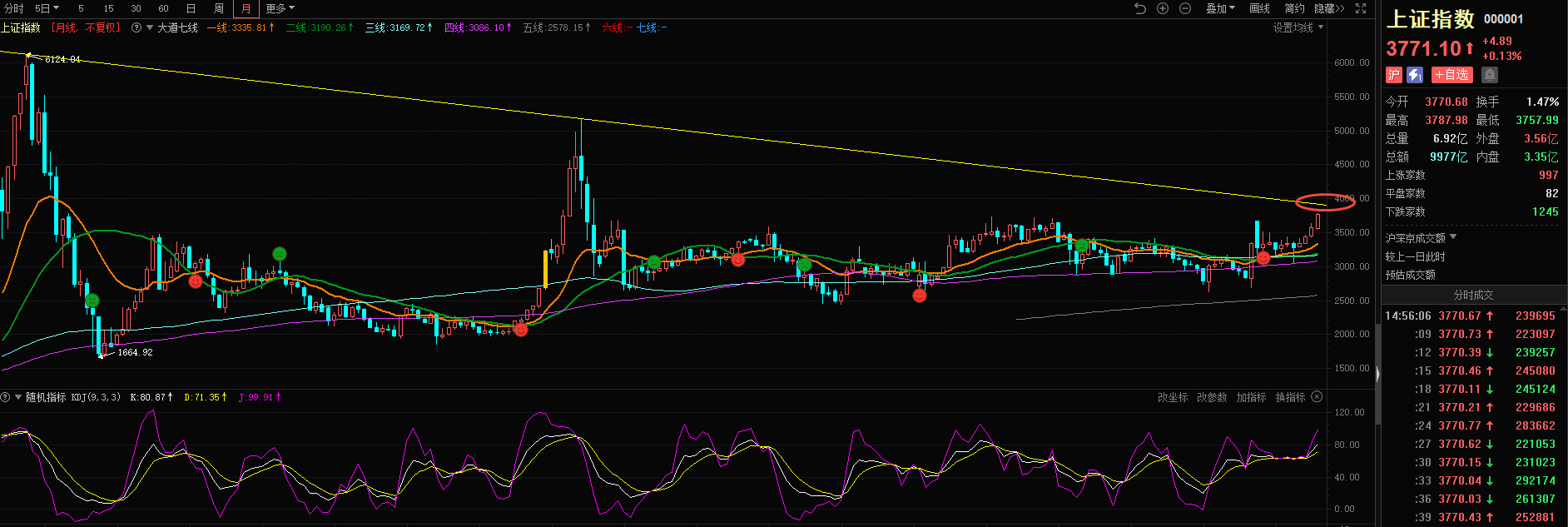
Task: Switch to the 分时 intraday tab
Action: (x=14, y=8)
